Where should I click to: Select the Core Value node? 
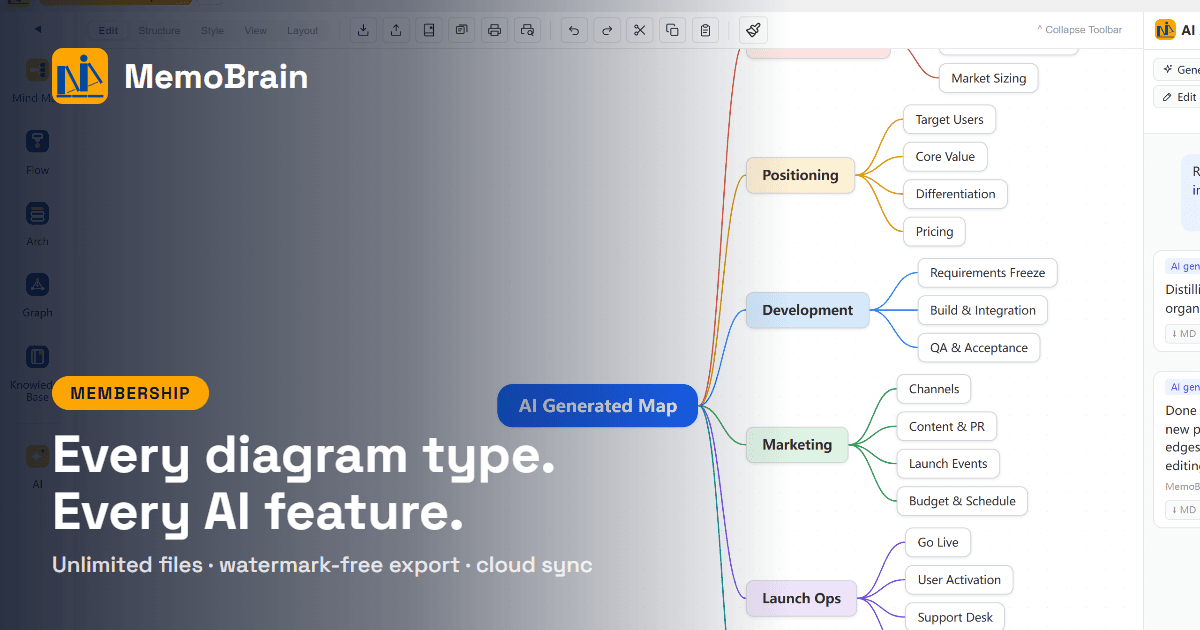945,157
